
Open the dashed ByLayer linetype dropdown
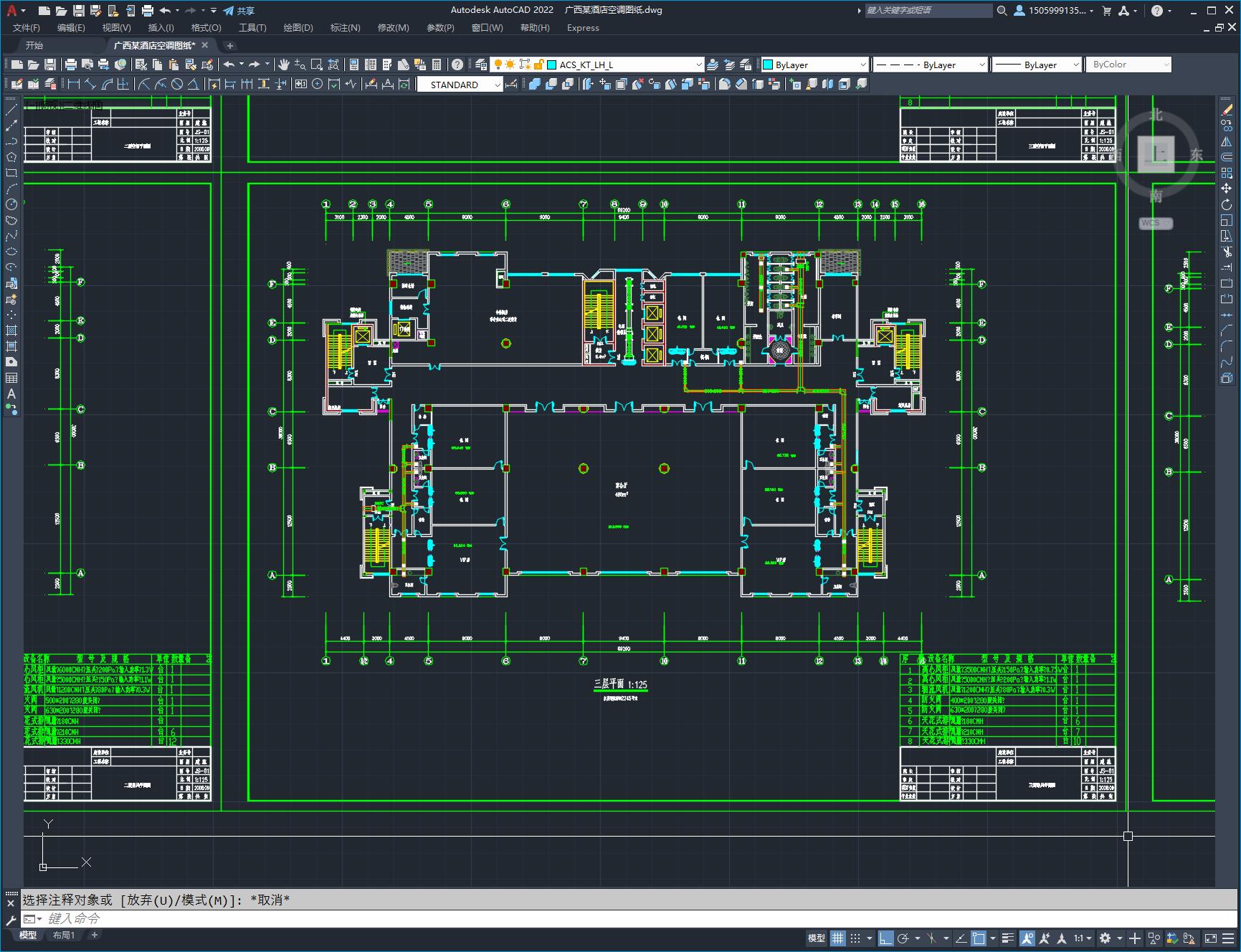(x=931, y=65)
